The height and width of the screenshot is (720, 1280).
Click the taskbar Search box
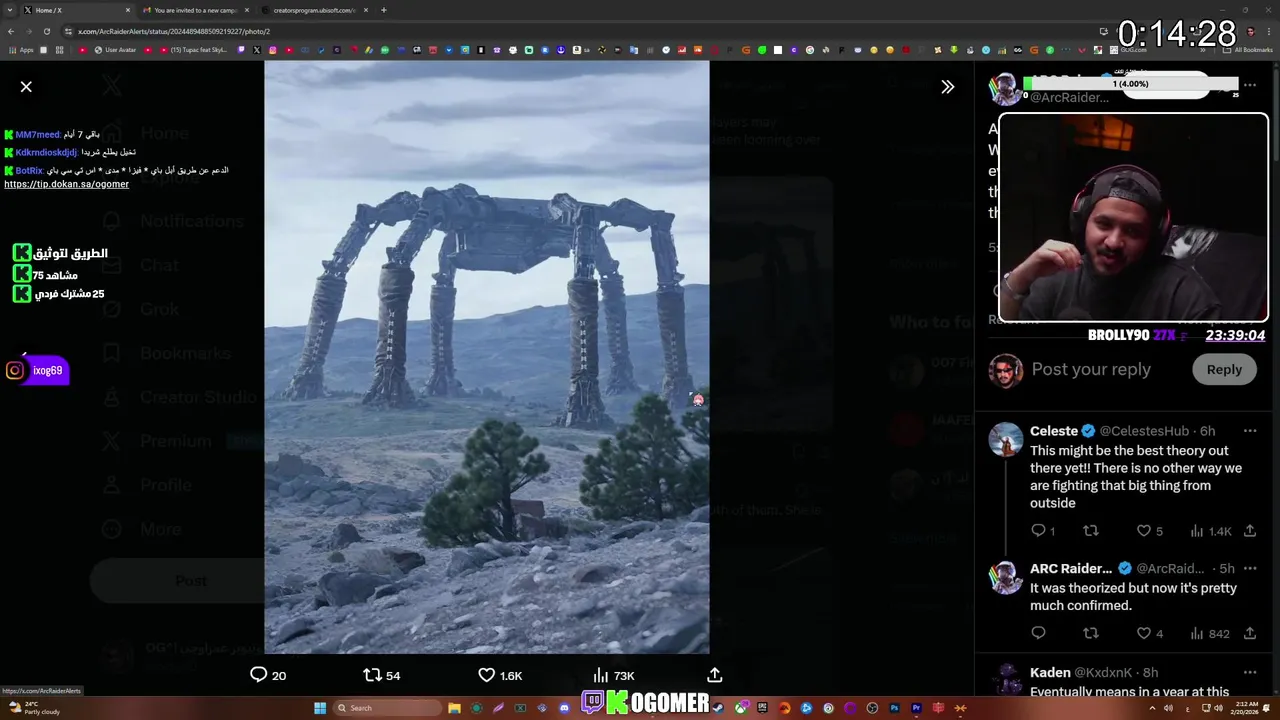pos(388,708)
